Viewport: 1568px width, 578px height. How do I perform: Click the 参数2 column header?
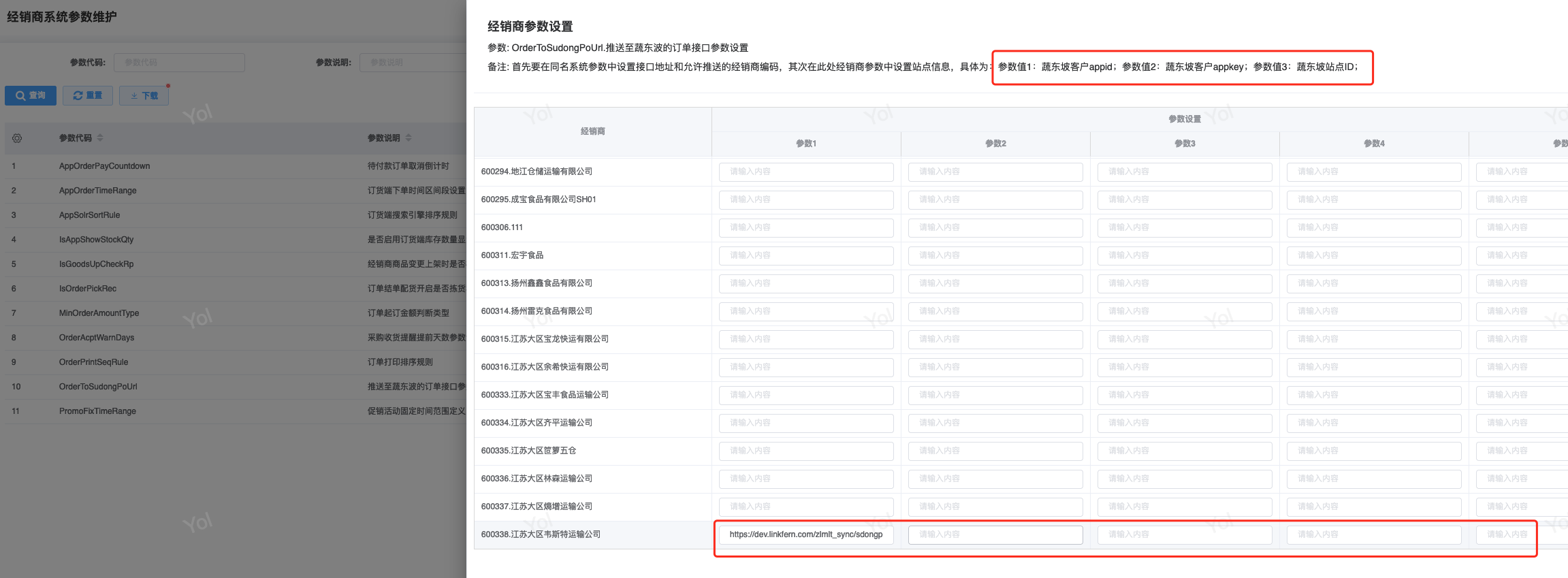coord(995,144)
